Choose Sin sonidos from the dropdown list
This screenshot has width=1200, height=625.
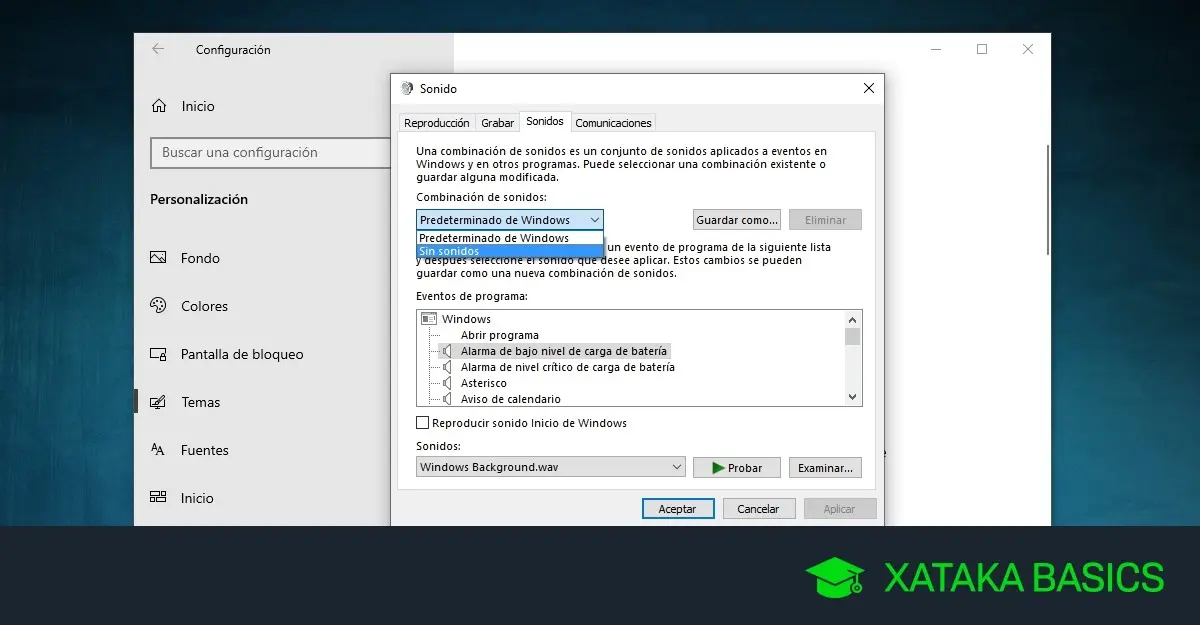[x=510, y=251]
